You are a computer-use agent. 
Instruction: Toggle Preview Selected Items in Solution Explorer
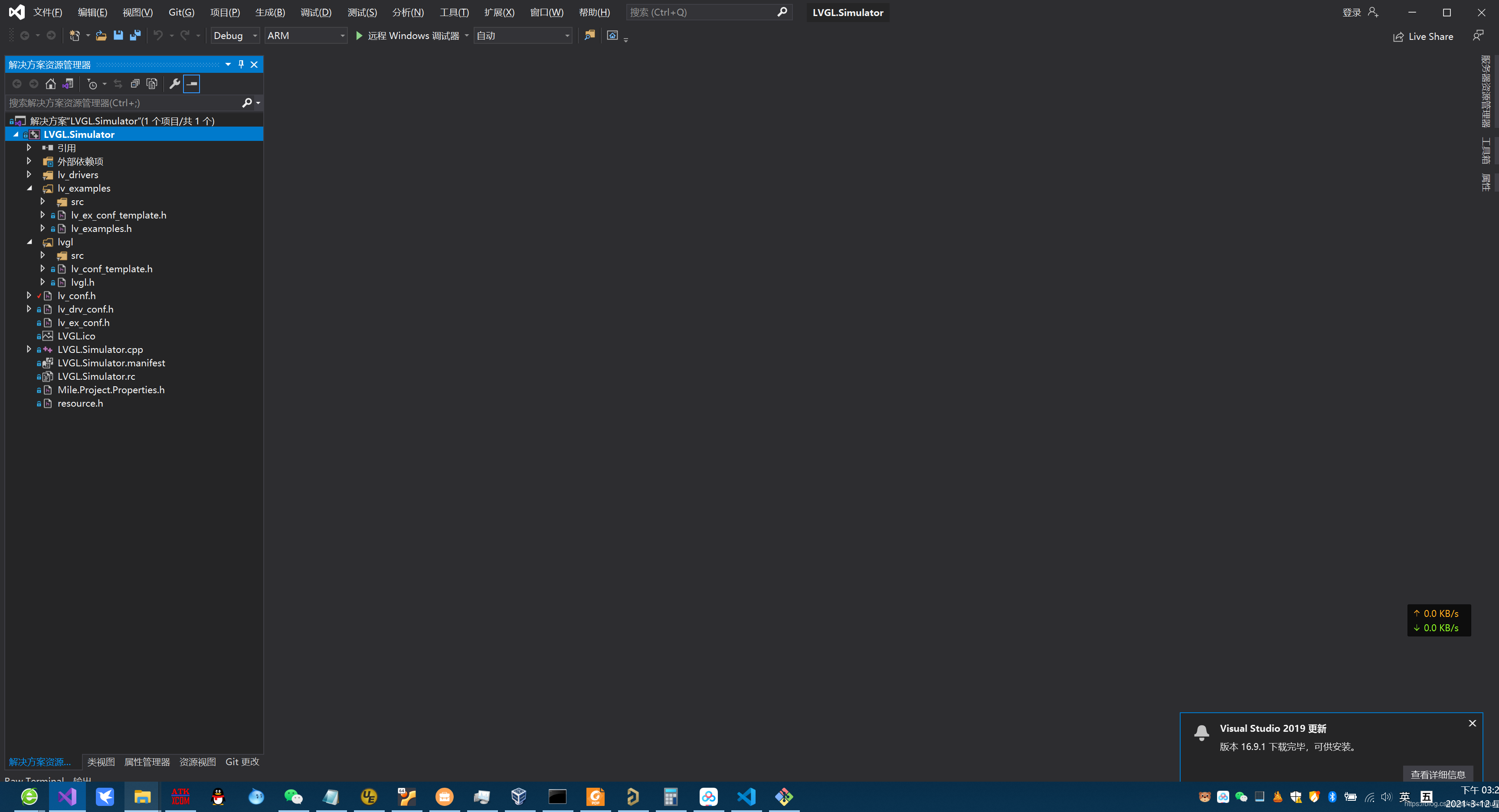(191, 84)
